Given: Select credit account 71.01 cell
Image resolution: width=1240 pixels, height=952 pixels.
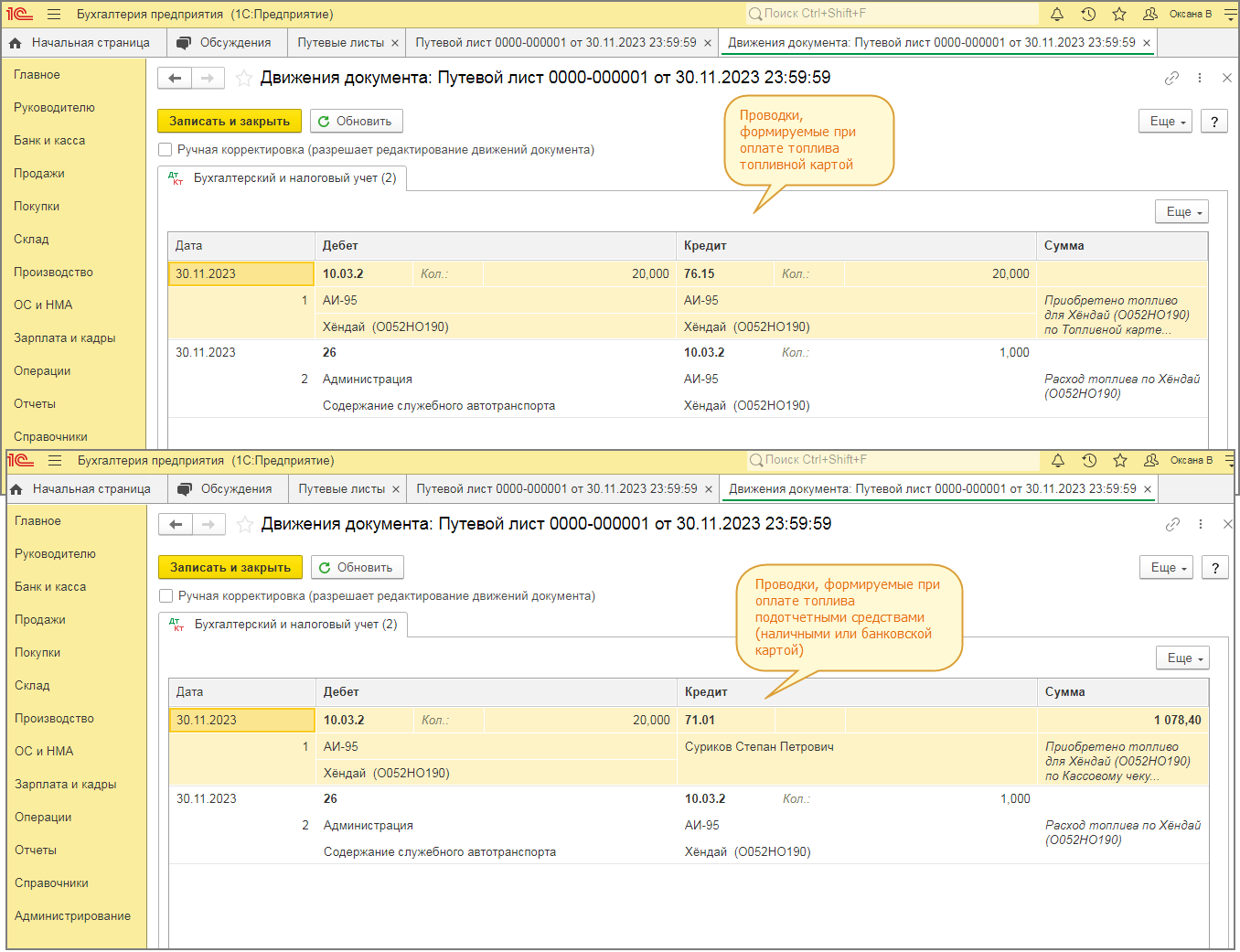Looking at the screenshot, I should (725, 721).
